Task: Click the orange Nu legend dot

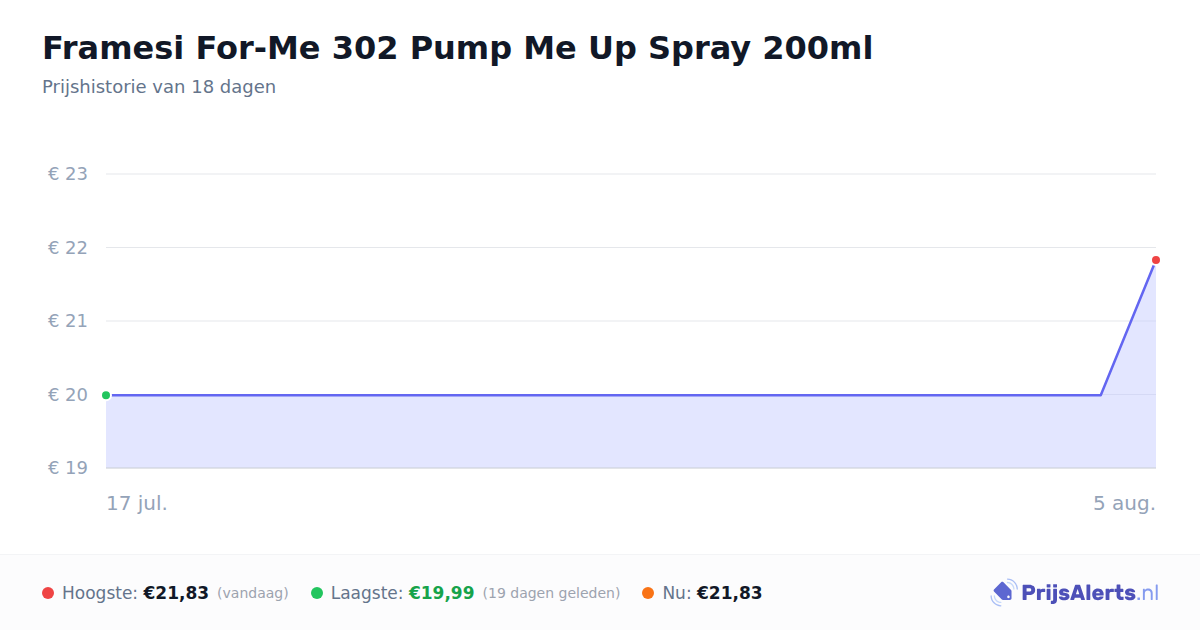Action: (x=648, y=593)
